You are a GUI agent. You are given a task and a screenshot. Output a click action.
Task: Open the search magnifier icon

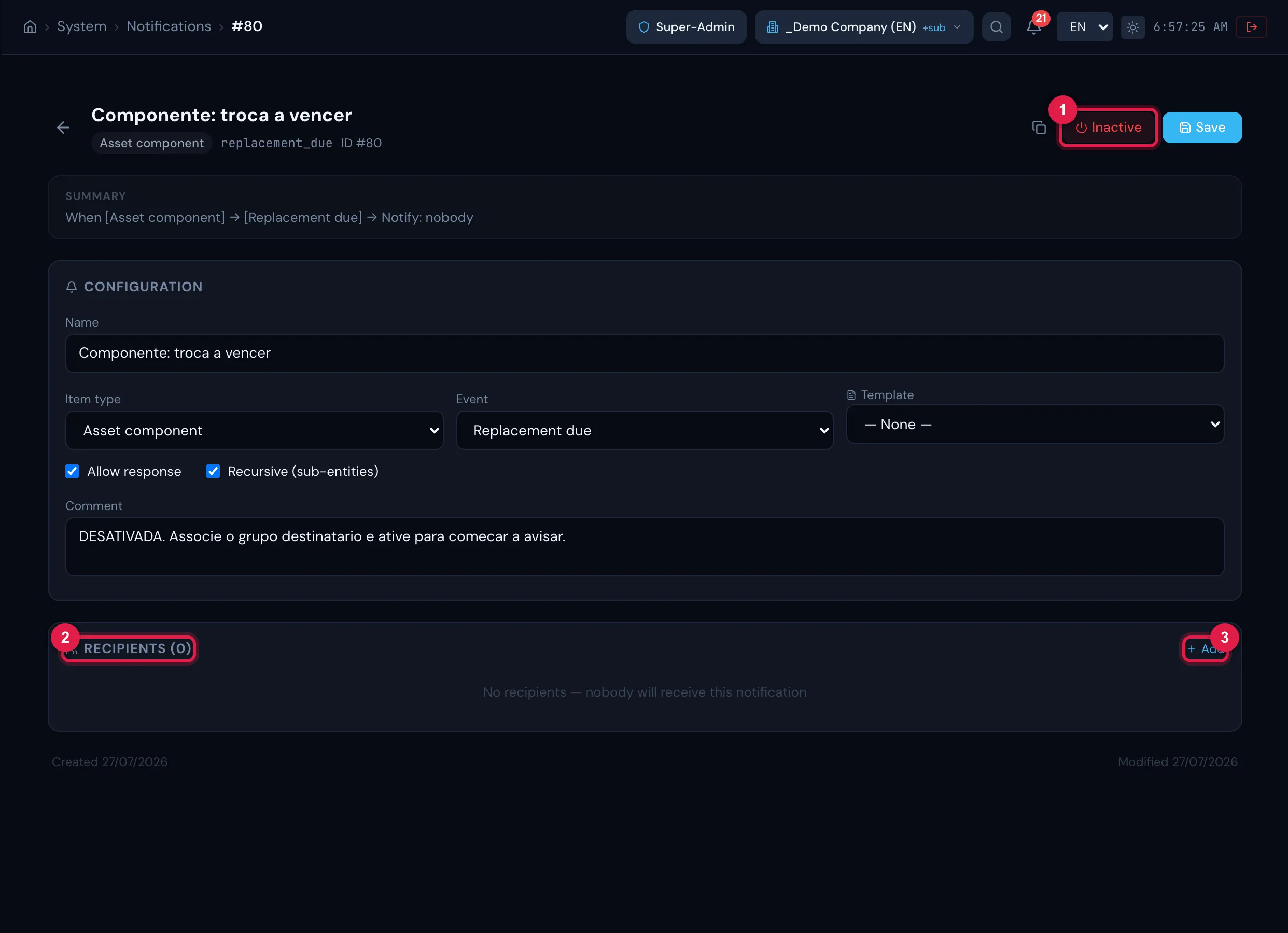[x=996, y=26]
